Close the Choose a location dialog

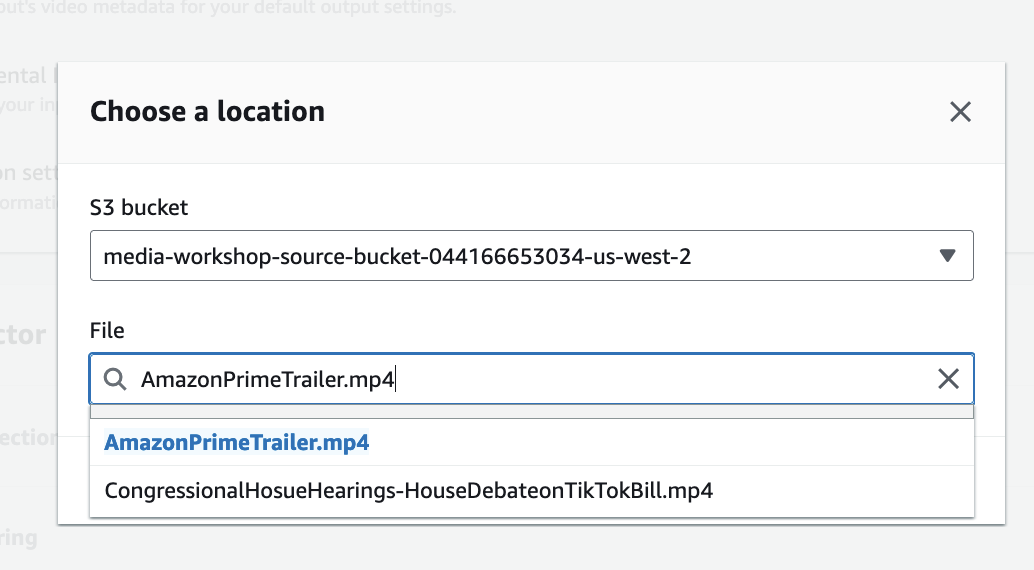960,112
